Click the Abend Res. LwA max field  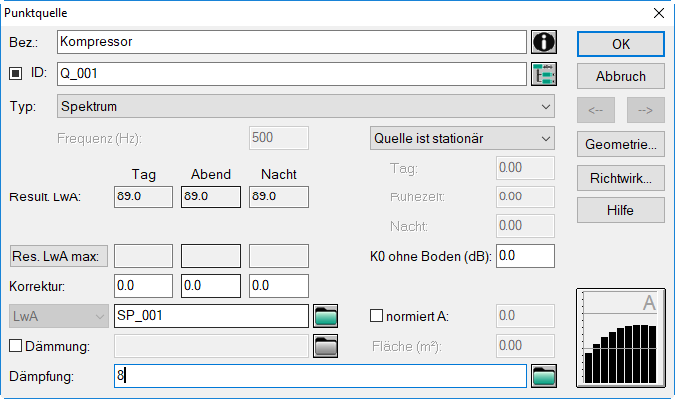(211, 256)
